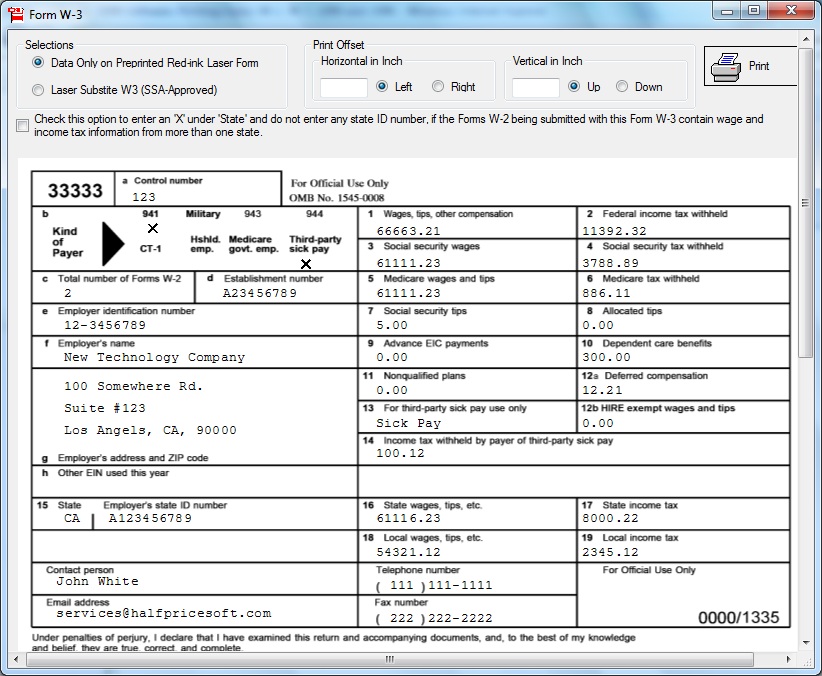Click the horizontal scrollbar at the bottom

coord(390,660)
